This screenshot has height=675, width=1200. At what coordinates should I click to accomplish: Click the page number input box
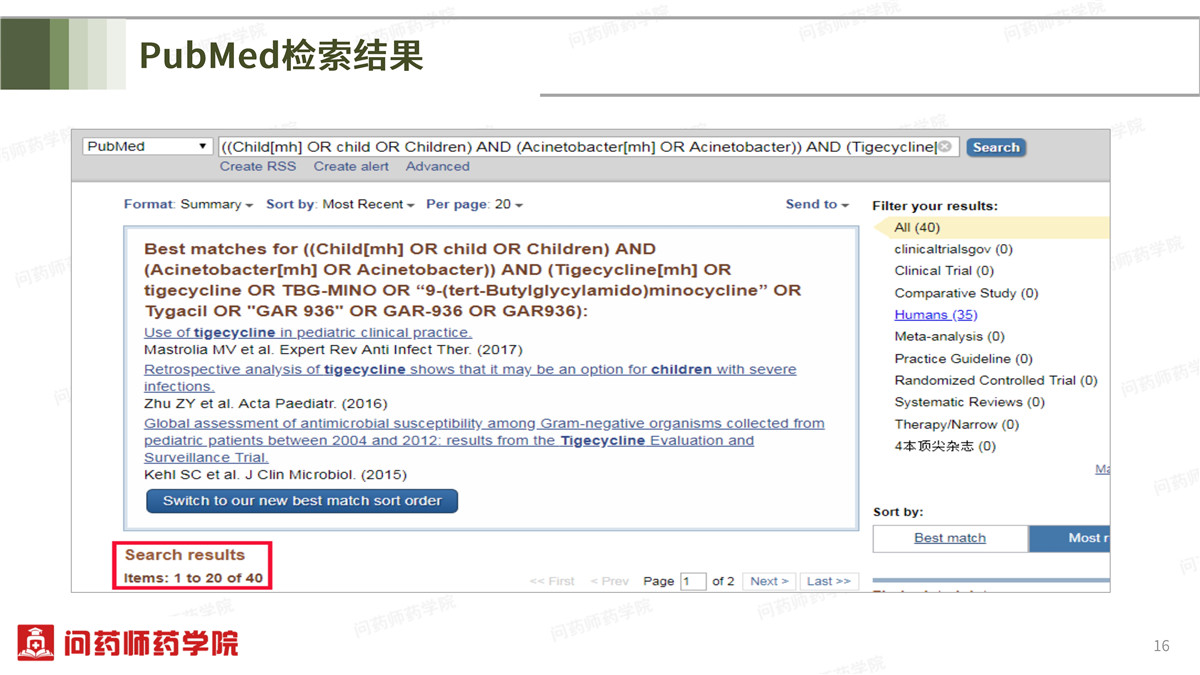(693, 581)
